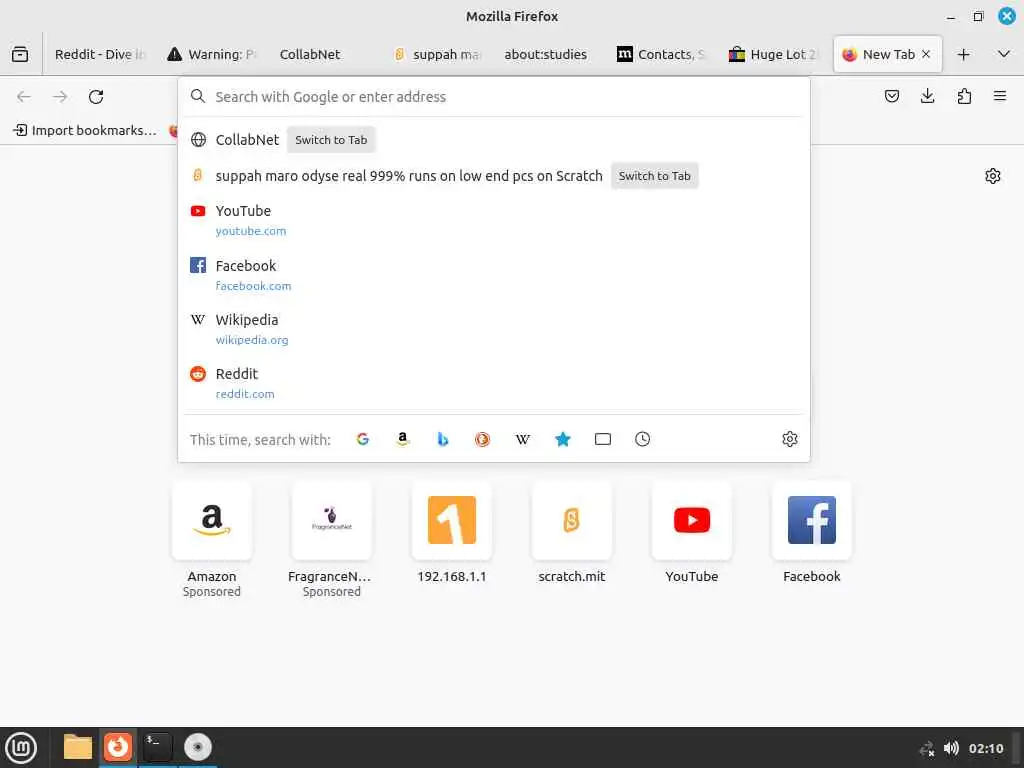
Task: Click the disc icon in taskbar
Action: pyautogui.click(x=198, y=747)
